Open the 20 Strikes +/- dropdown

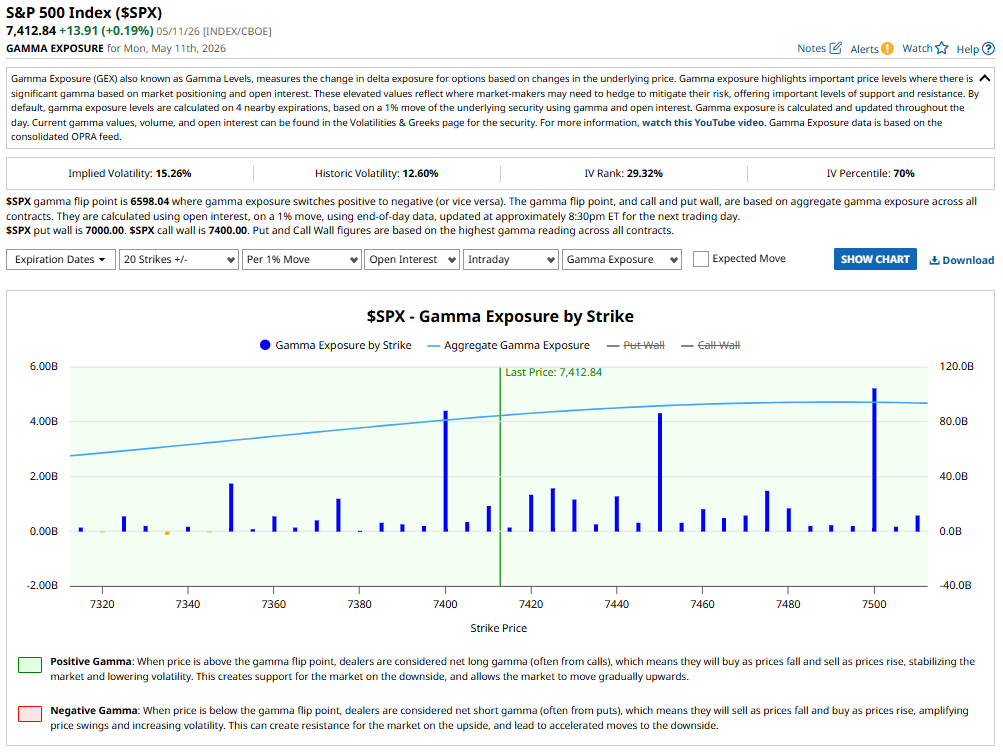(x=178, y=259)
